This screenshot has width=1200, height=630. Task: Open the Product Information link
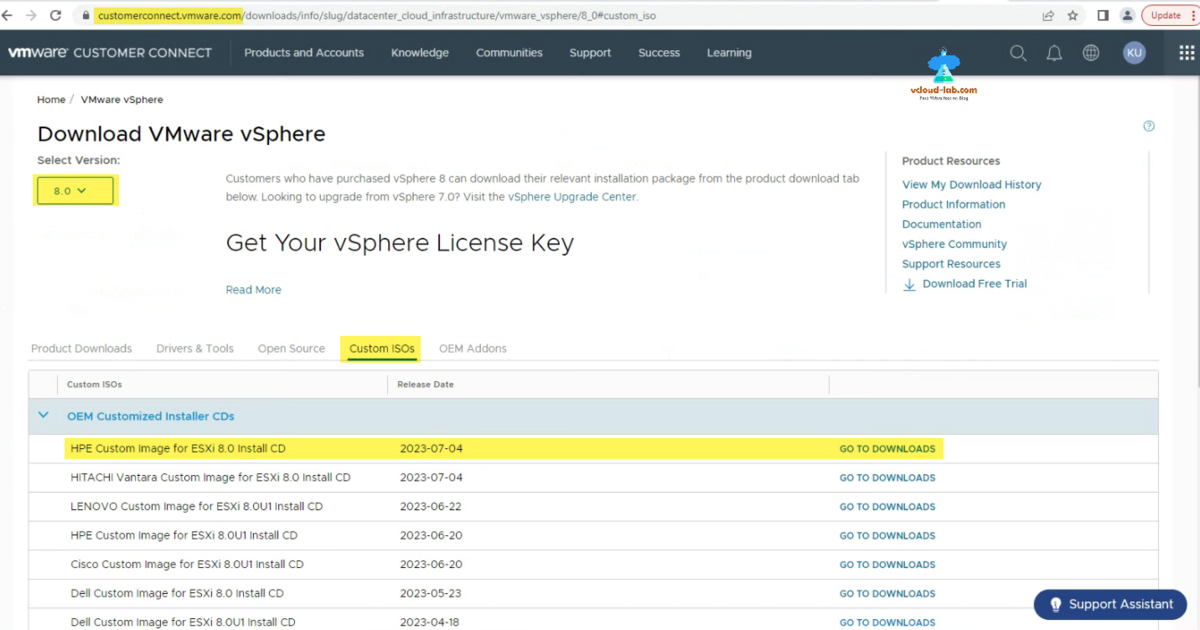(x=954, y=205)
